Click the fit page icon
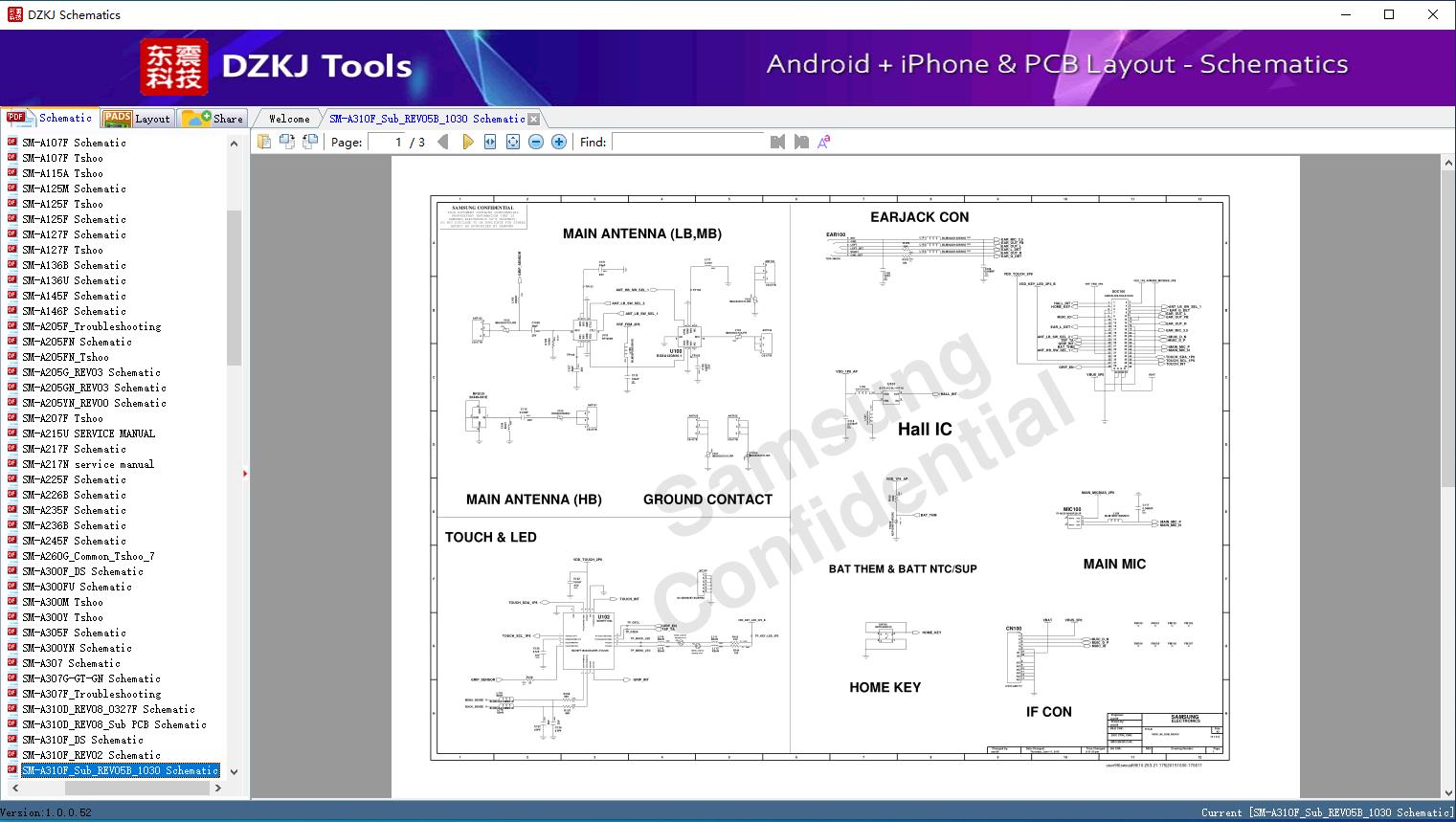Screen dimensions: 1456x822 click(513, 142)
